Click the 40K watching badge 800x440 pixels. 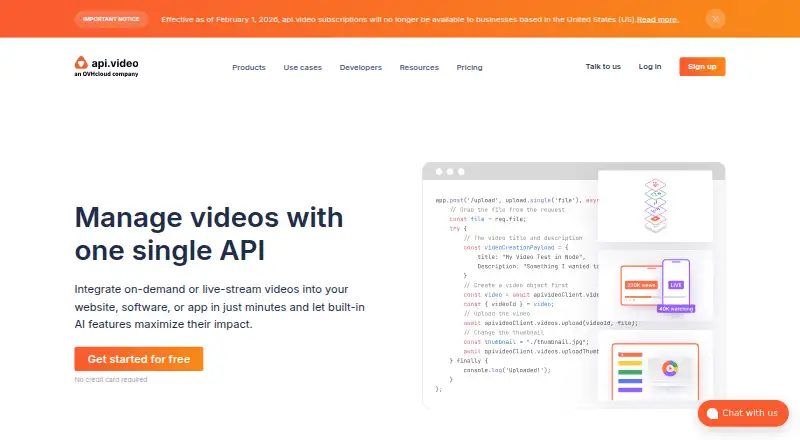coord(676,309)
